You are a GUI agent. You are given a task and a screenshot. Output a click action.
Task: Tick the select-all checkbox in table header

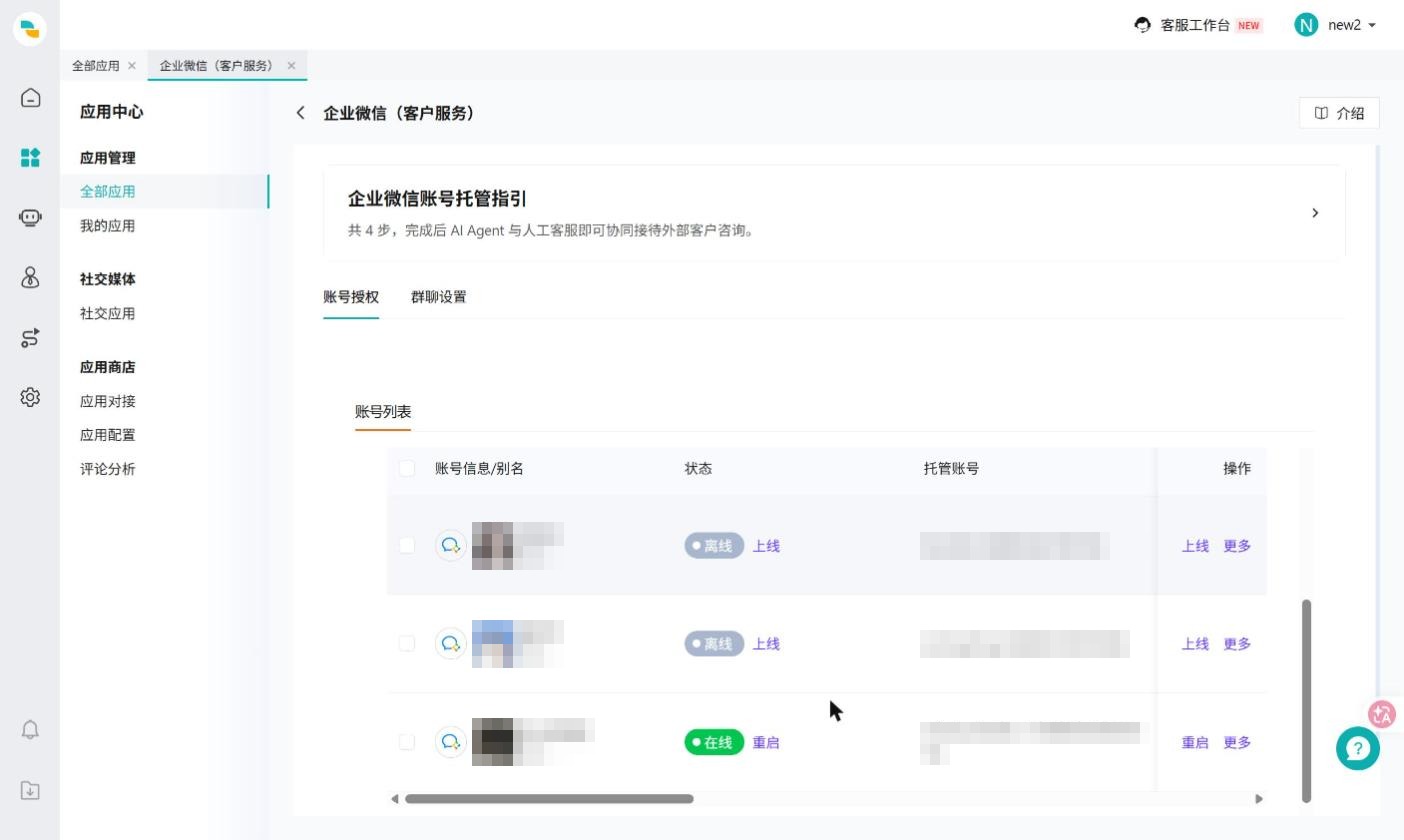coord(407,468)
